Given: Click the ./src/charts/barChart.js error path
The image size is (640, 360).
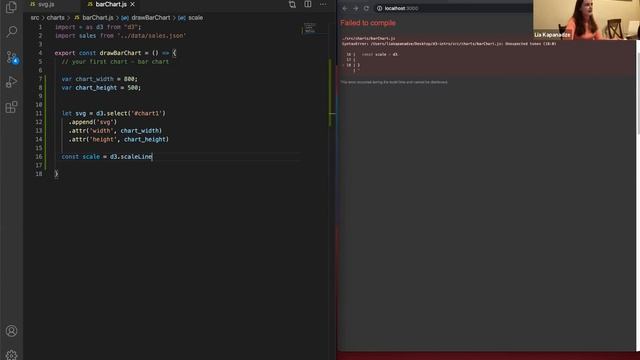Looking at the screenshot, I should (x=369, y=38).
